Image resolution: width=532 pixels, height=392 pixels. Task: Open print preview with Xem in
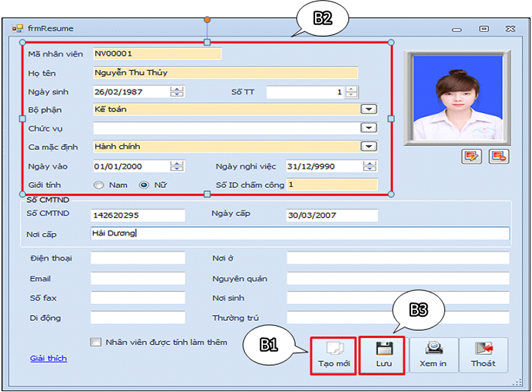433,355
